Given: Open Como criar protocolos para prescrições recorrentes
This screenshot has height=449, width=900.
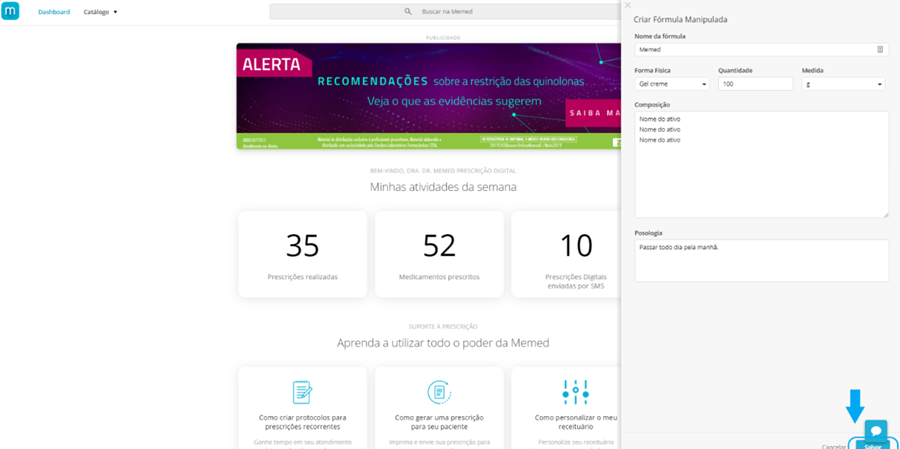Looking at the screenshot, I should click(x=302, y=422).
